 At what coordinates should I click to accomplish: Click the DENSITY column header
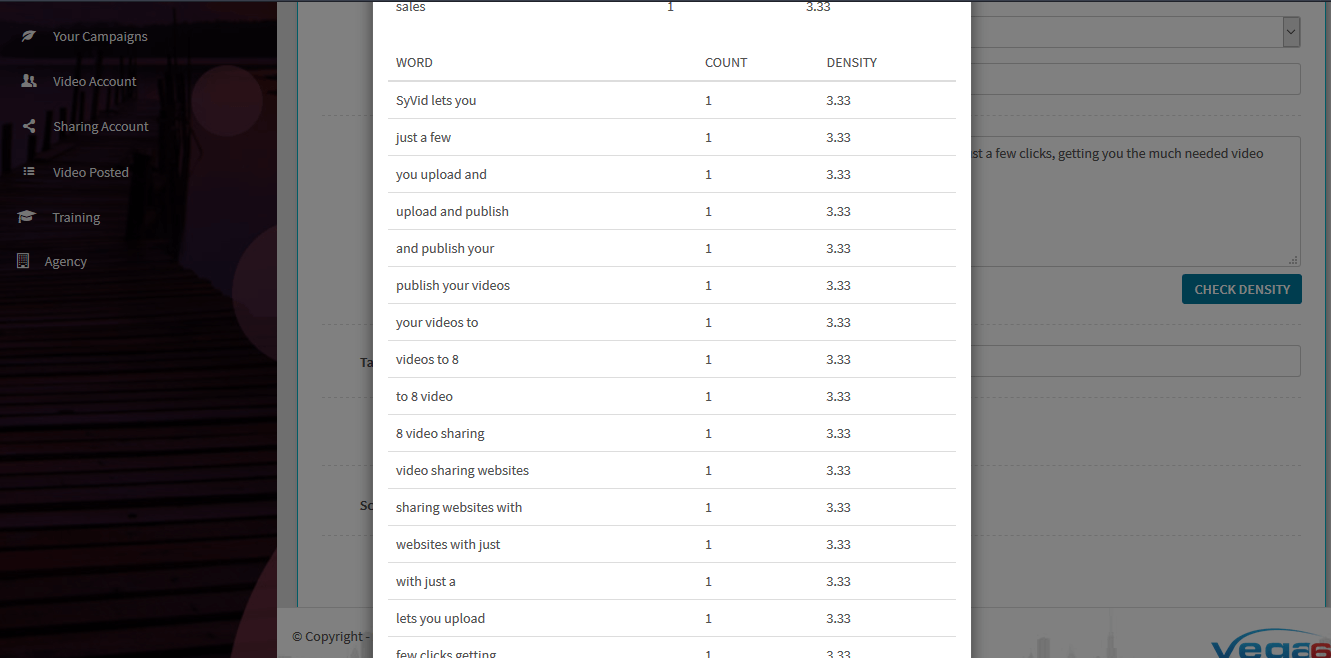click(x=851, y=62)
